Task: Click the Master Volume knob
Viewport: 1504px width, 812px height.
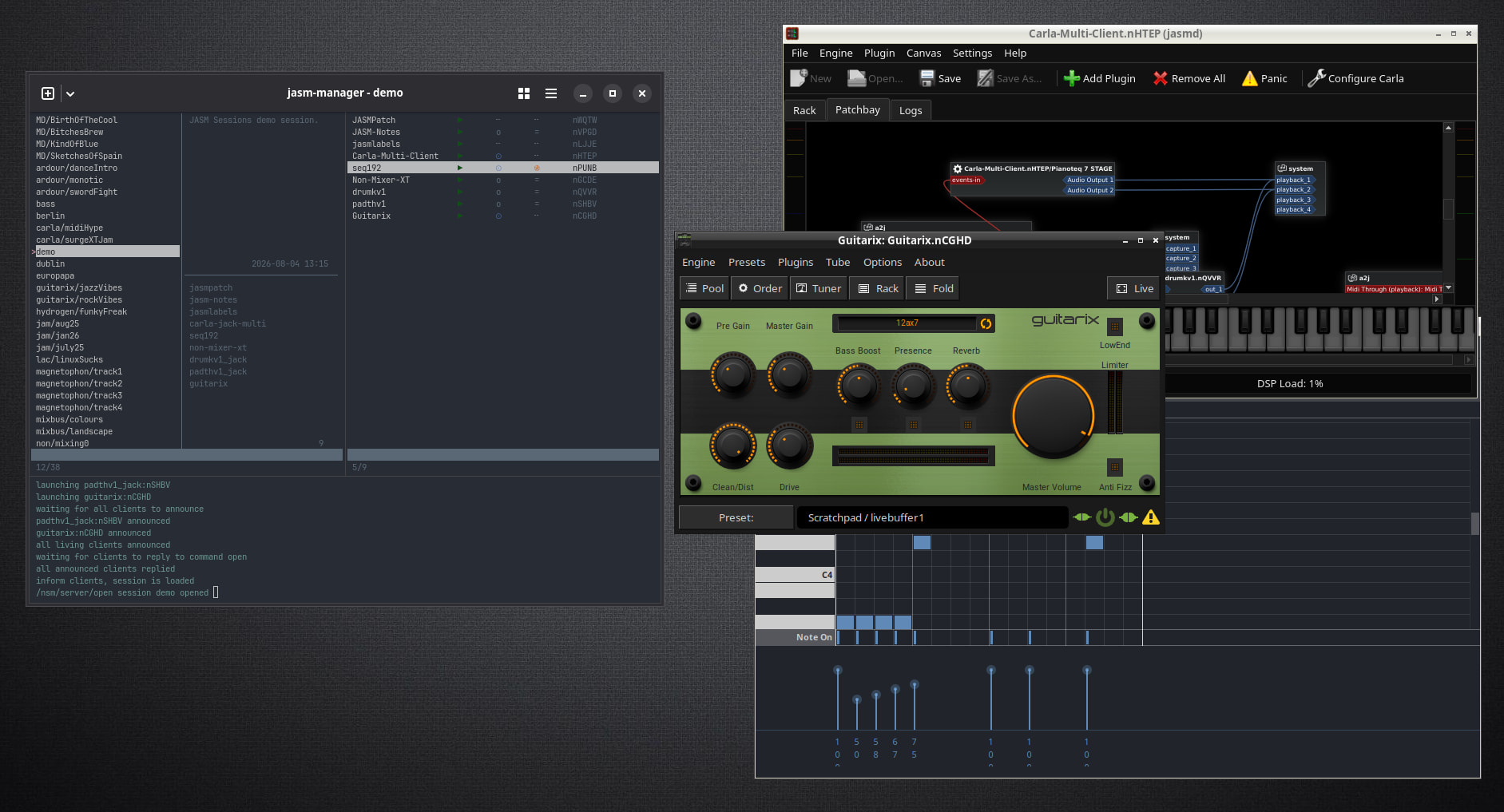Action: point(1054,416)
